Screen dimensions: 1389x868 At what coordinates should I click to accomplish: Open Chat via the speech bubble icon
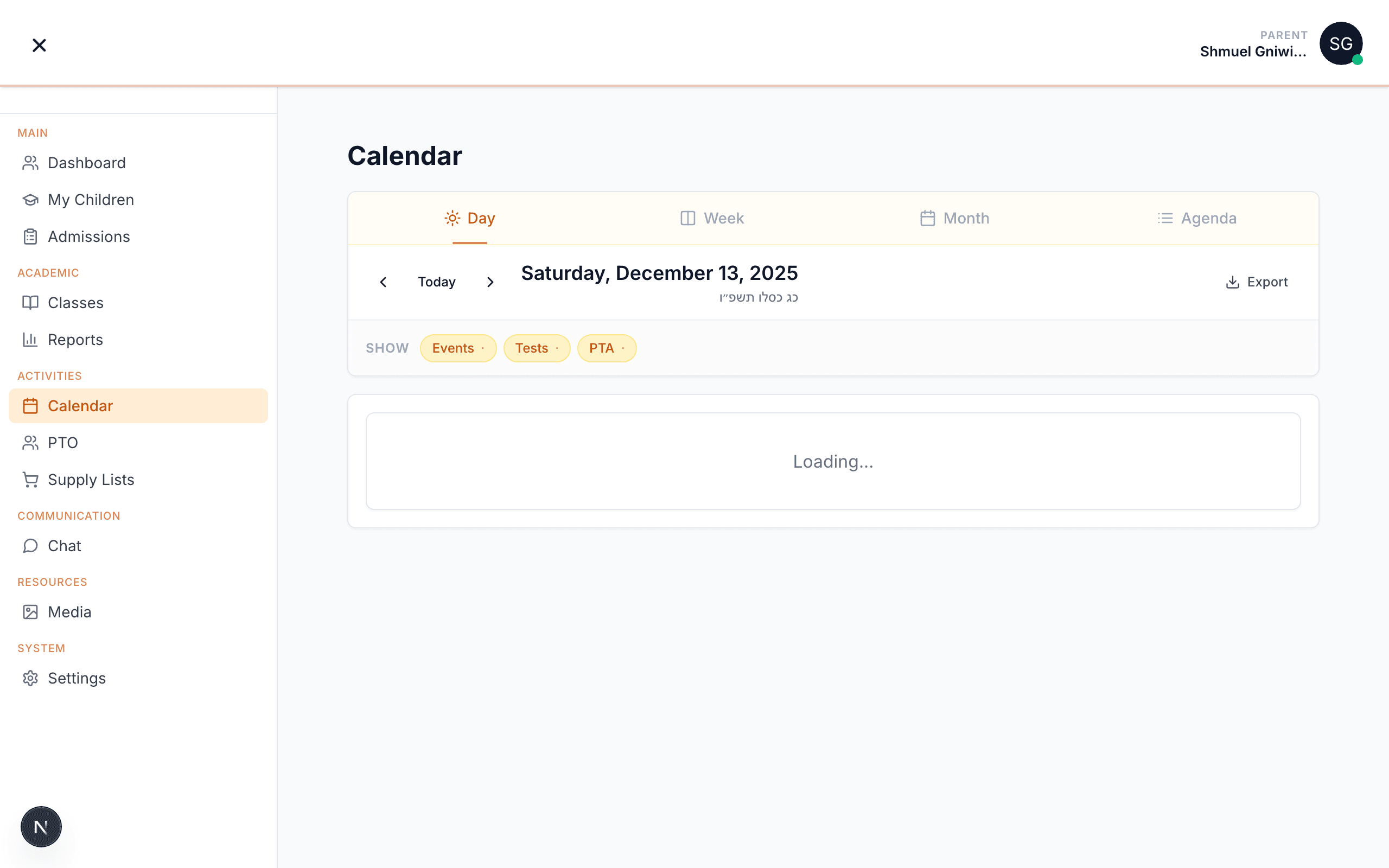[x=30, y=545]
